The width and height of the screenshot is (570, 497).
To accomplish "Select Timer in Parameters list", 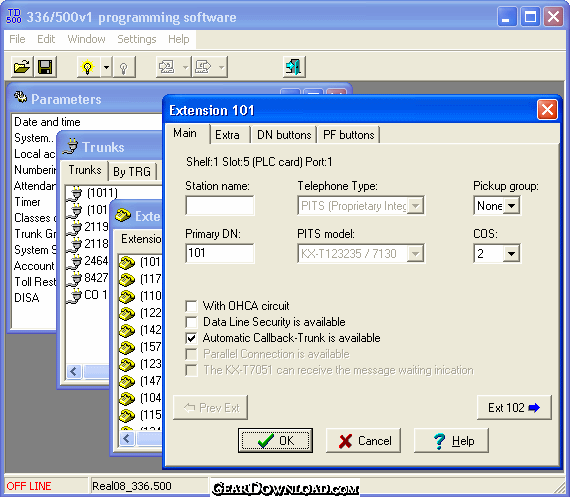I will [x=27, y=202].
